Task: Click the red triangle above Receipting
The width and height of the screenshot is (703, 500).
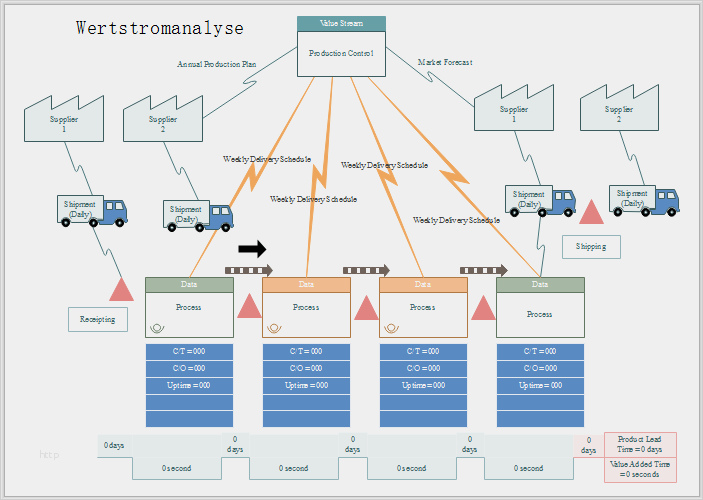Action: pyautogui.click(x=121, y=289)
